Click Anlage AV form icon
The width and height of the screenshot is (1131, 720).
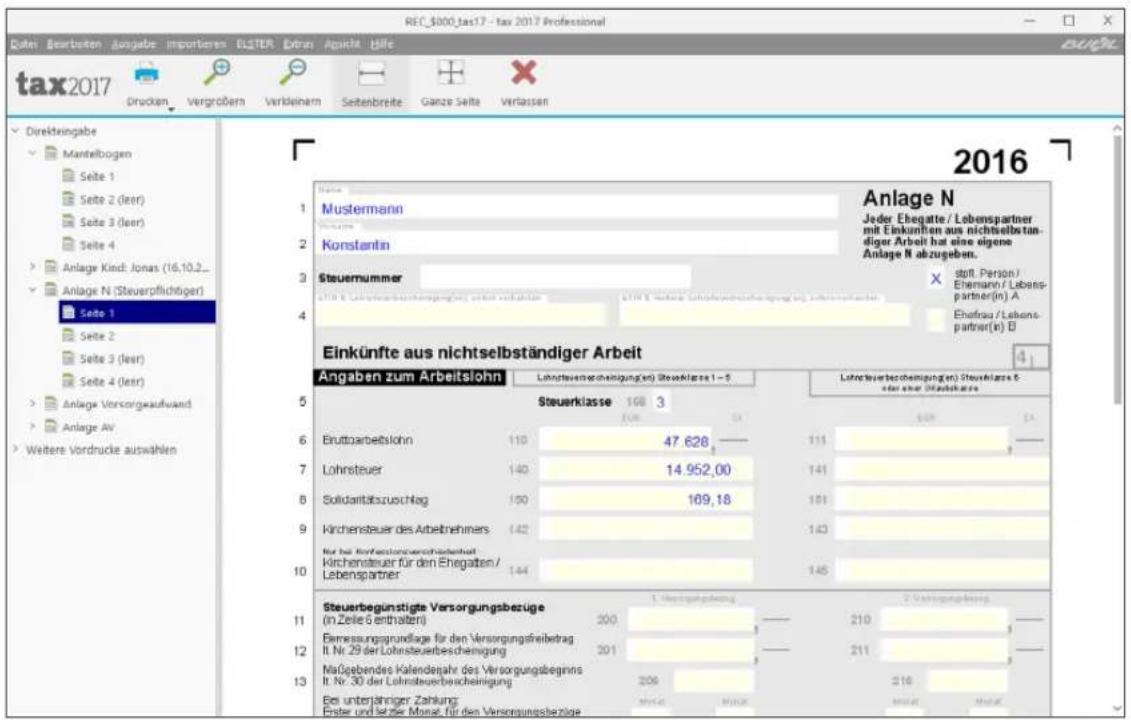[50, 427]
